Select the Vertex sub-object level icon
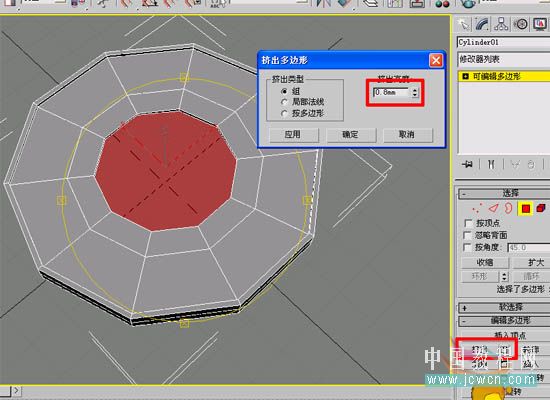This screenshot has height=400, width=550. (477, 208)
